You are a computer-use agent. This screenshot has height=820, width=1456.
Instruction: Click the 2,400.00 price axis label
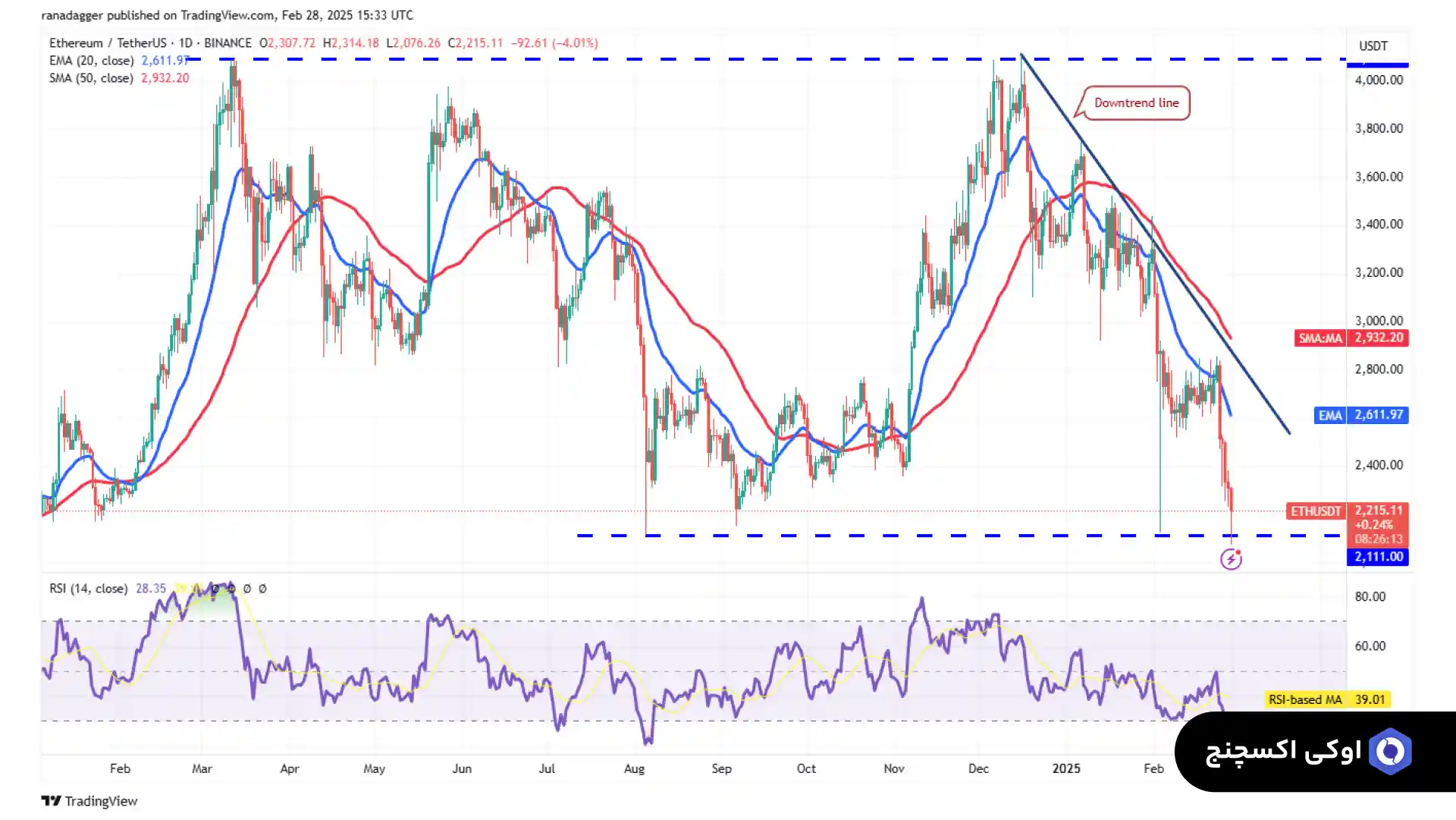(x=1379, y=465)
